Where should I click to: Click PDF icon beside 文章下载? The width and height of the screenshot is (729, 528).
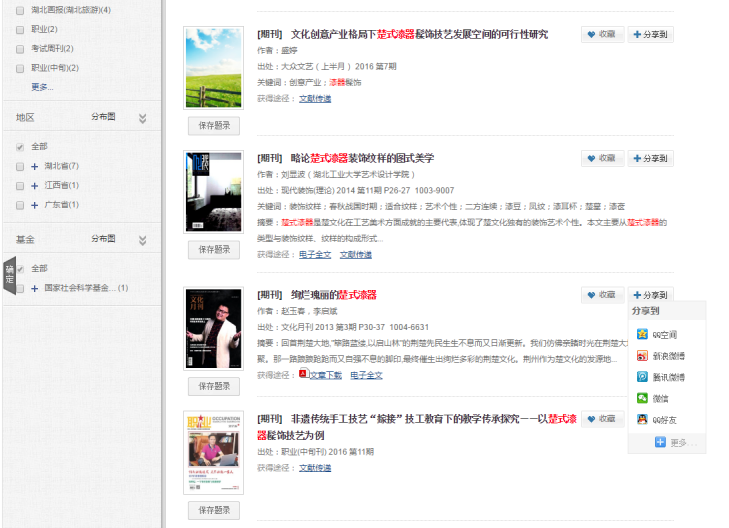(304, 373)
